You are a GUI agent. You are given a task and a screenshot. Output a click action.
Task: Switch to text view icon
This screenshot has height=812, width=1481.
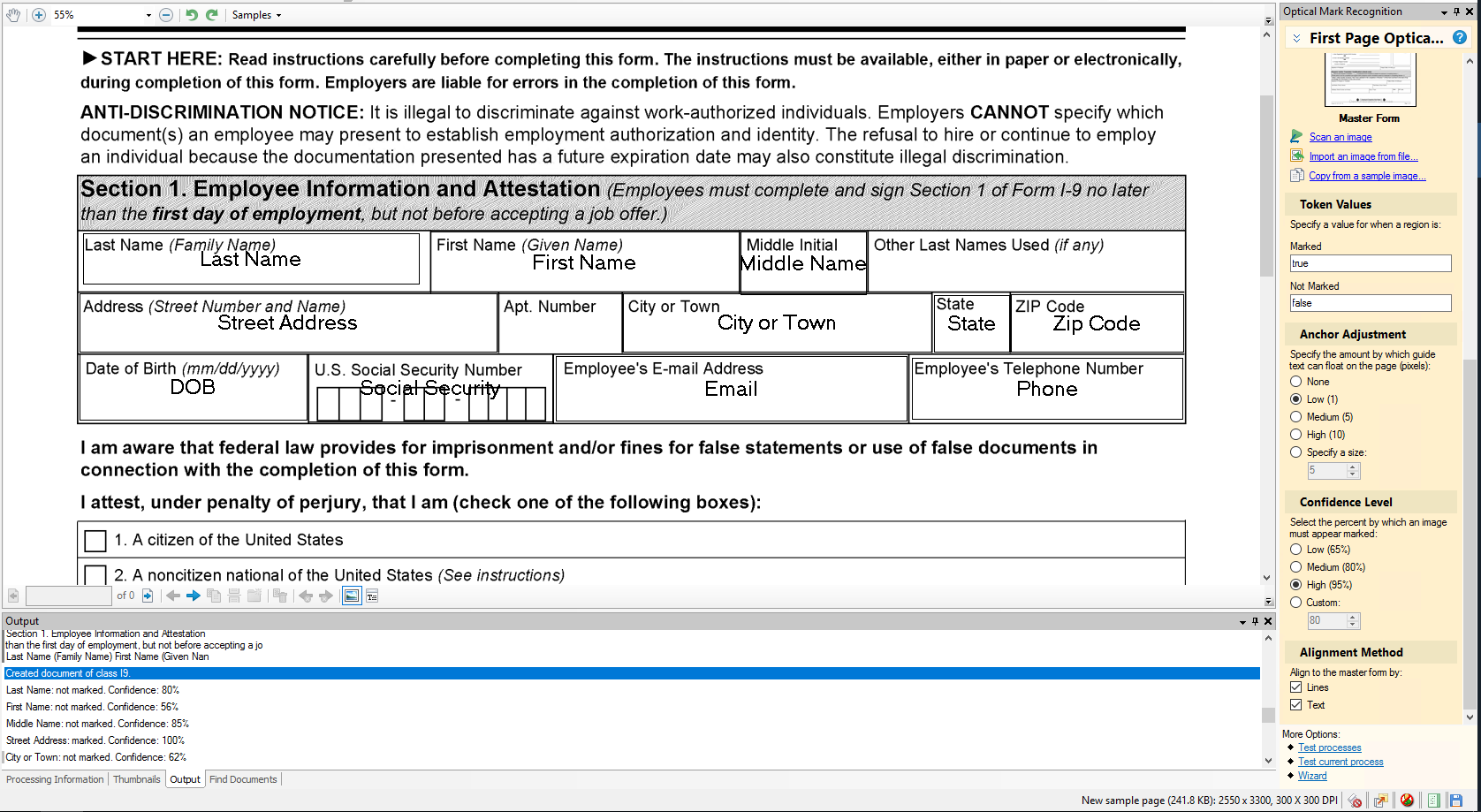click(372, 596)
